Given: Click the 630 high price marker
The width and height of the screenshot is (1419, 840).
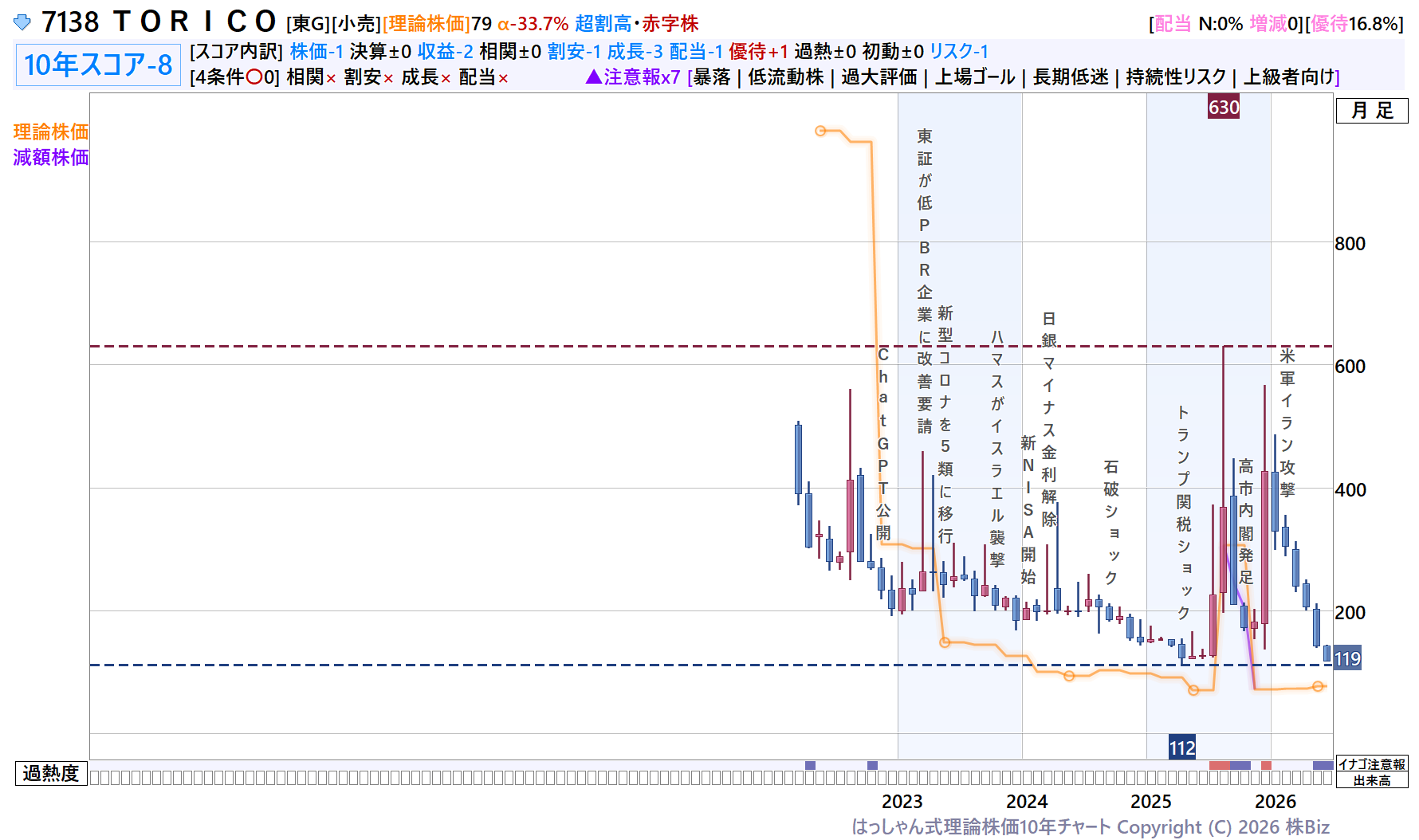Looking at the screenshot, I should point(1224,107).
